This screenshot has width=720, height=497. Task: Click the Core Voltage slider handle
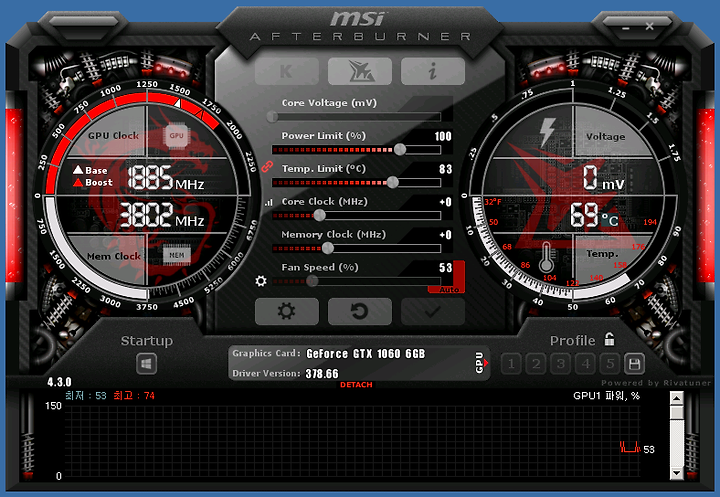coord(272,117)
